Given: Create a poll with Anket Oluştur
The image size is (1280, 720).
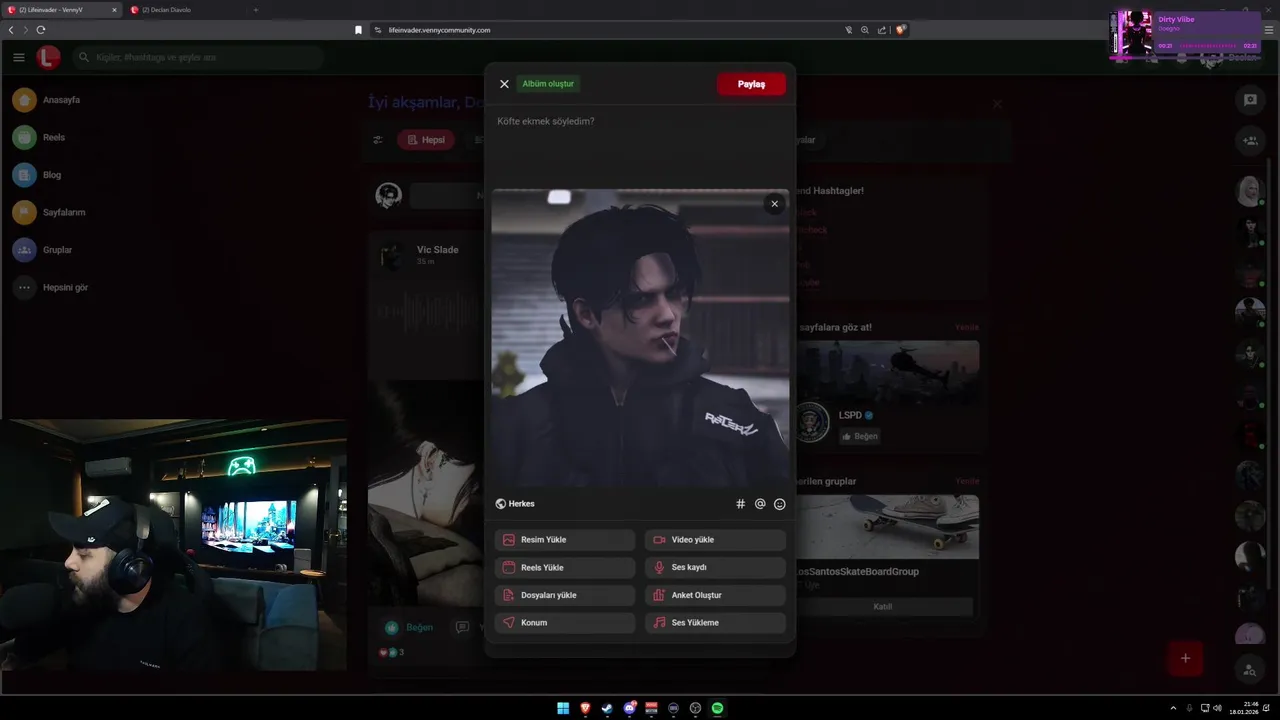Looking at the screenshot, I should 715,595.
